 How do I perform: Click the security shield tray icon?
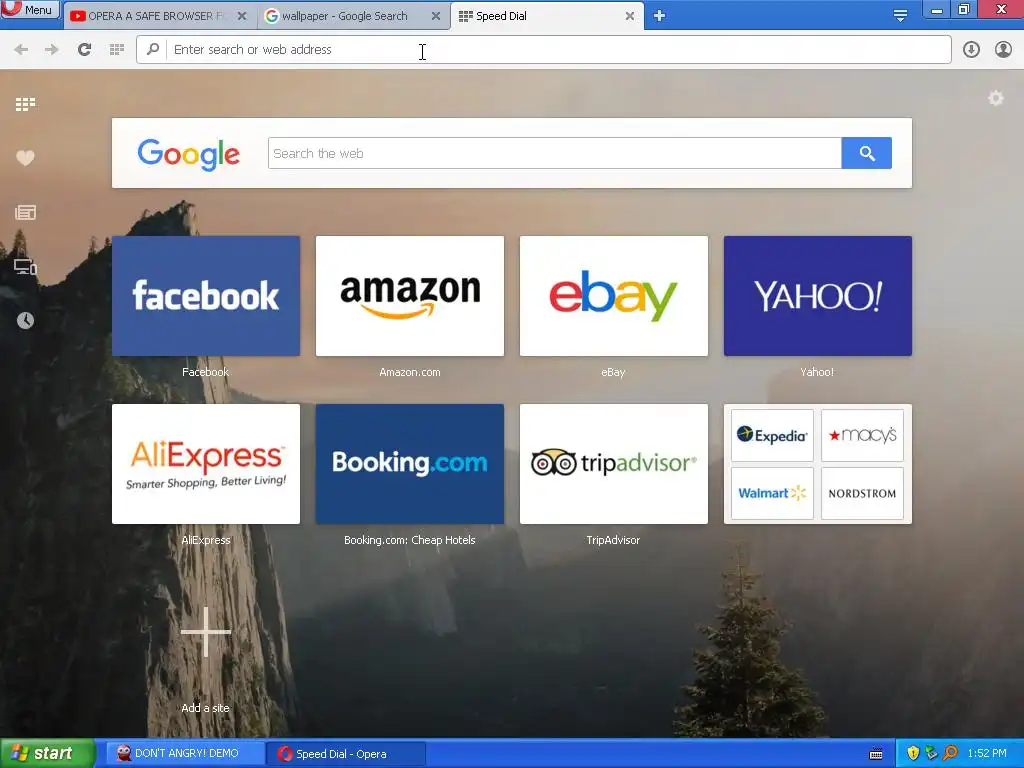point(913,754)
